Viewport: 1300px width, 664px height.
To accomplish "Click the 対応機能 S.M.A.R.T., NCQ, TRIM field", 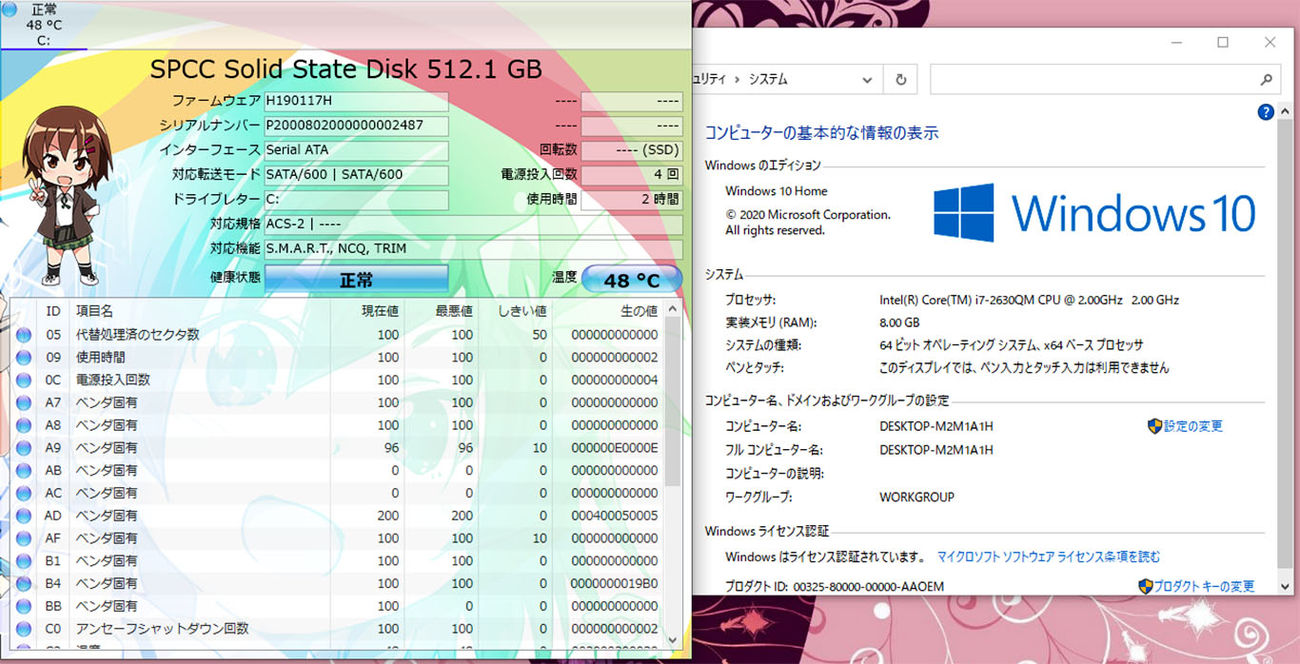I will click(x=473, y=249).
